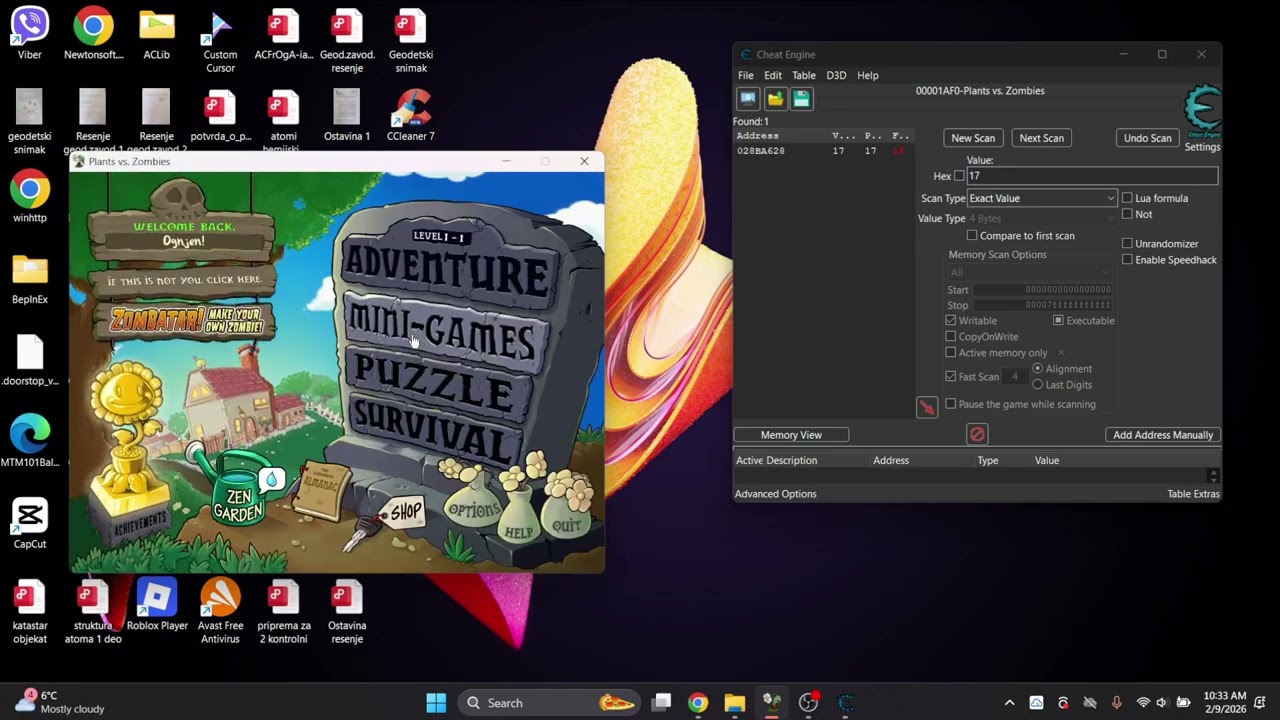Click the red clear-list circle icon
This screenshot has width=1280, height=720.
tap(977, 434)
